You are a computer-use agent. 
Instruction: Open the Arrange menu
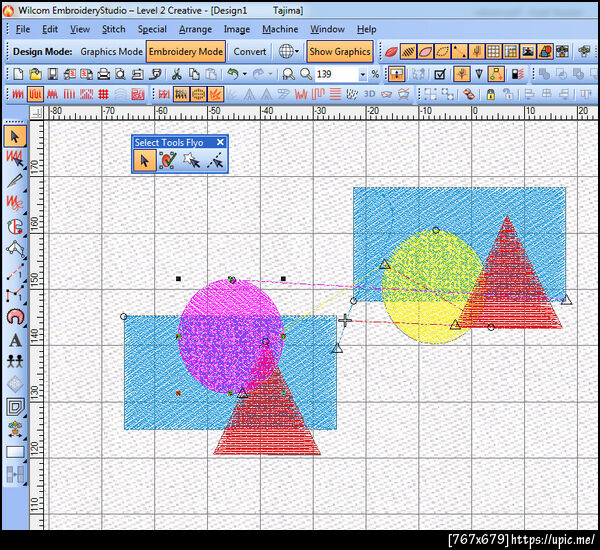195,29
